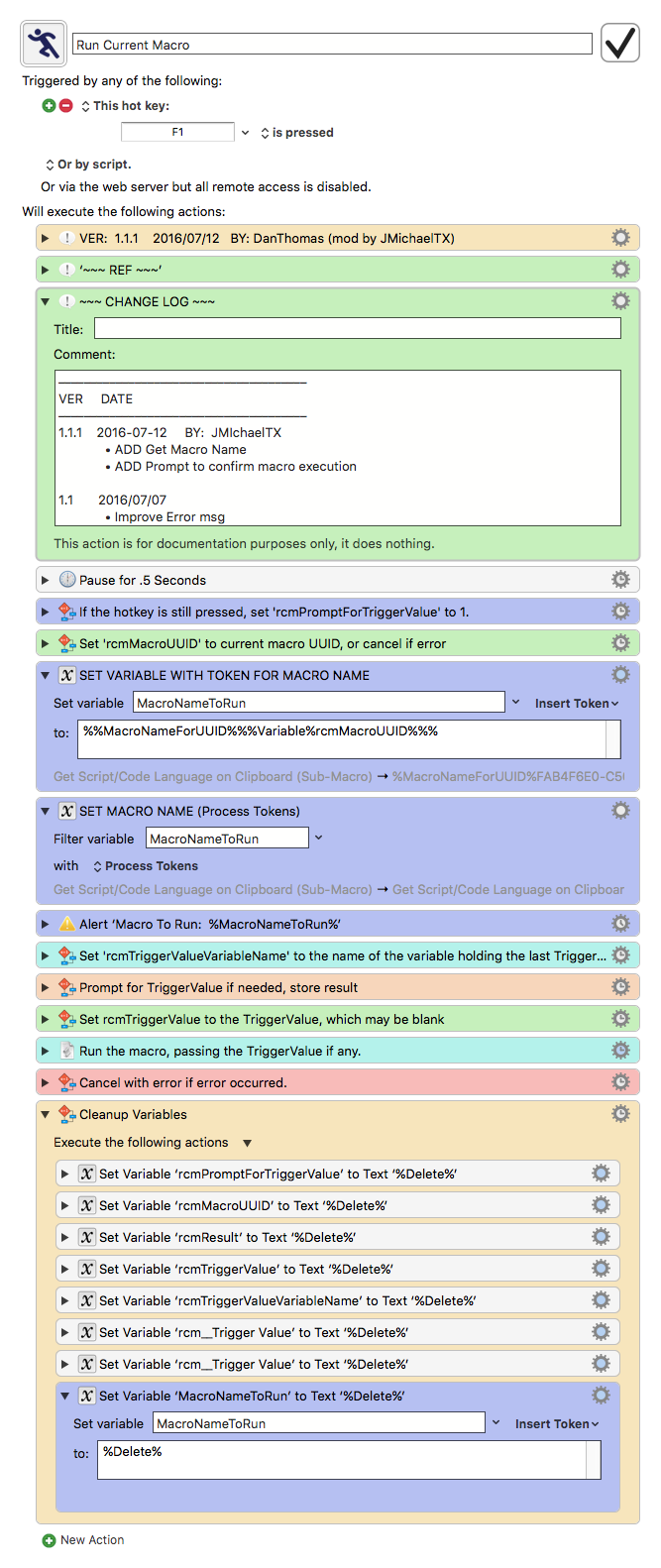
Task: Add a new trigger with green plus
Action: tap(49, 105)
